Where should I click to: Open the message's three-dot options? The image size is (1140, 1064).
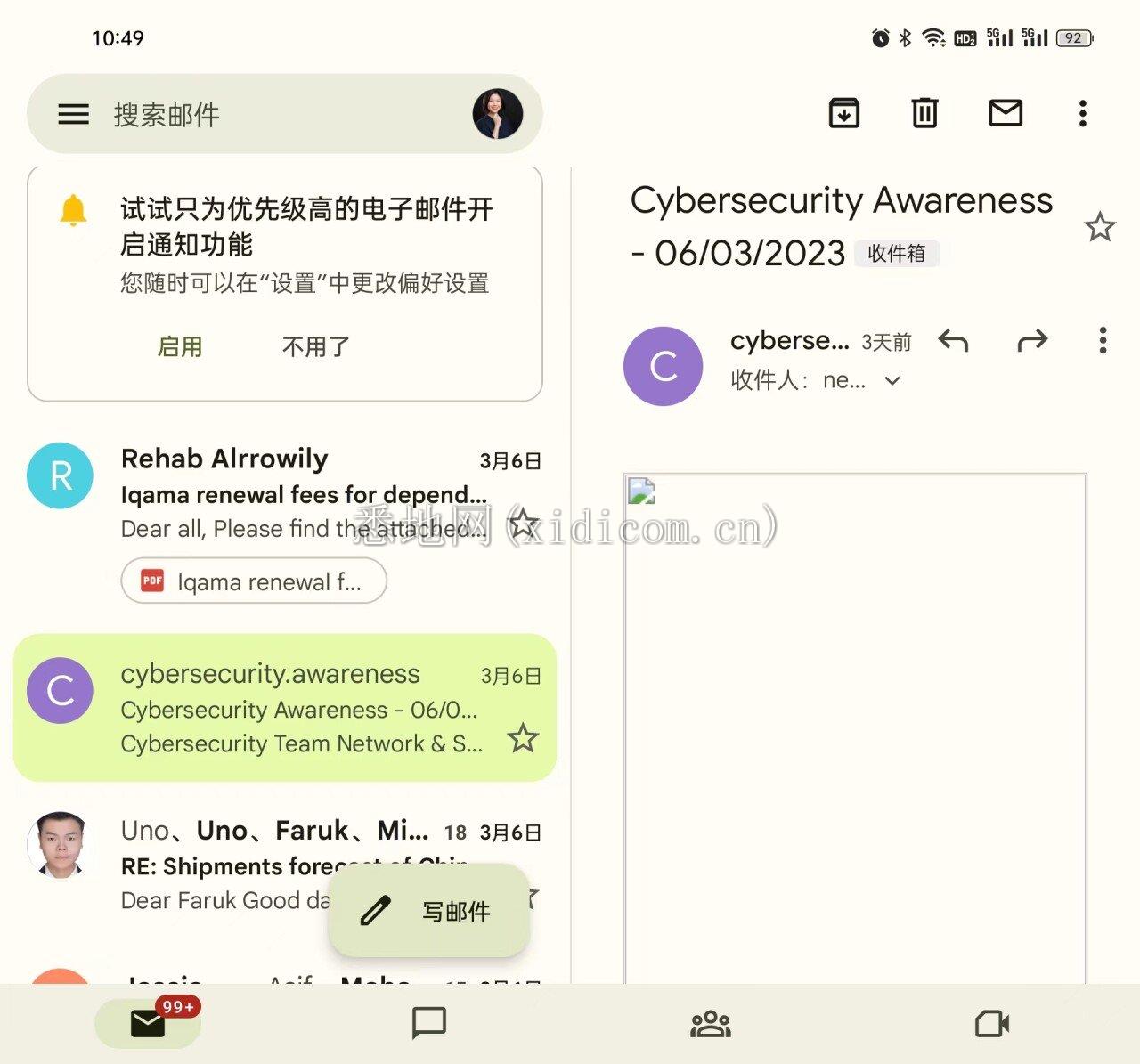pos(1103,340)
